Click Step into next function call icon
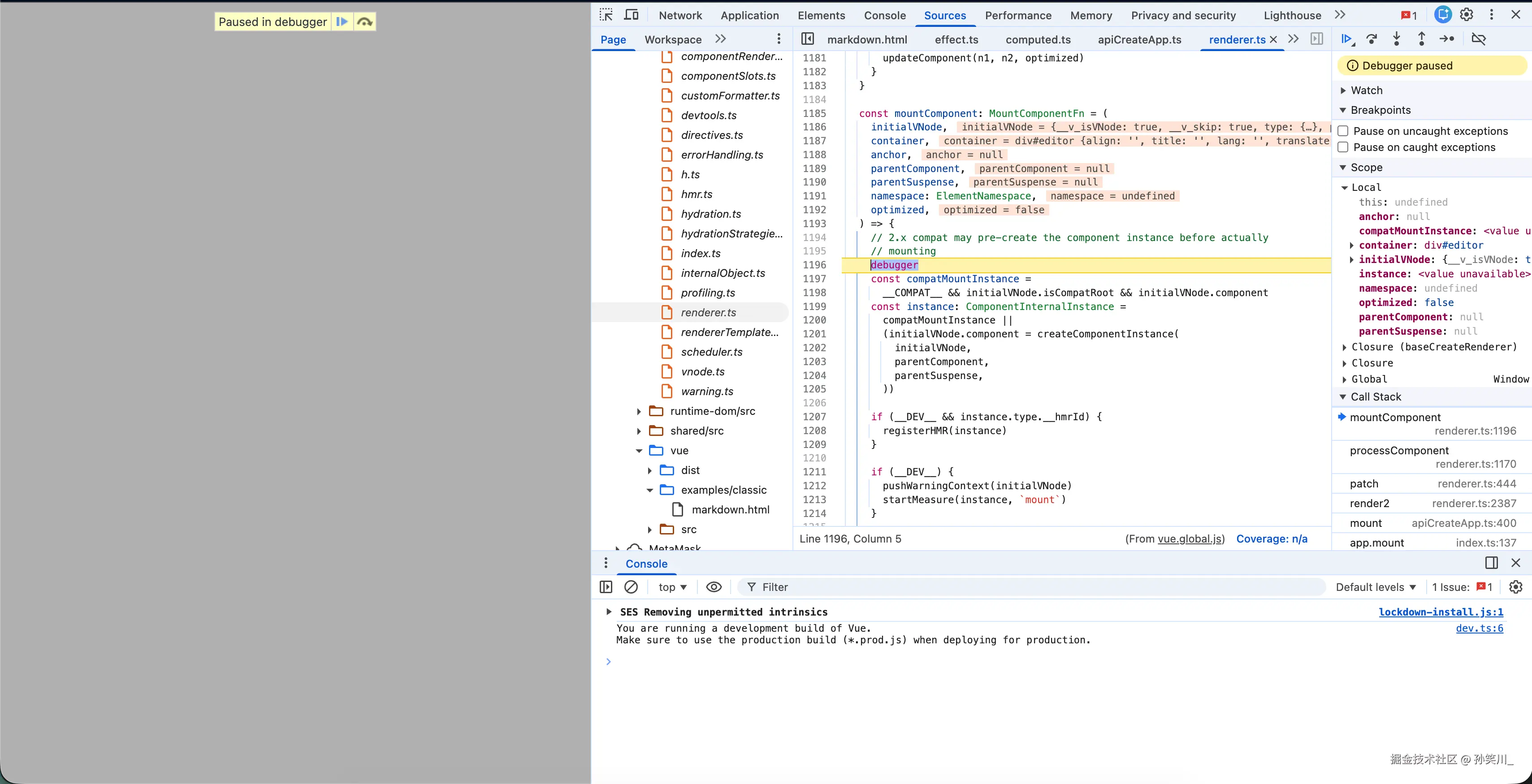The width and height of the screenshot is (1532, 784). click(1396, 39)
